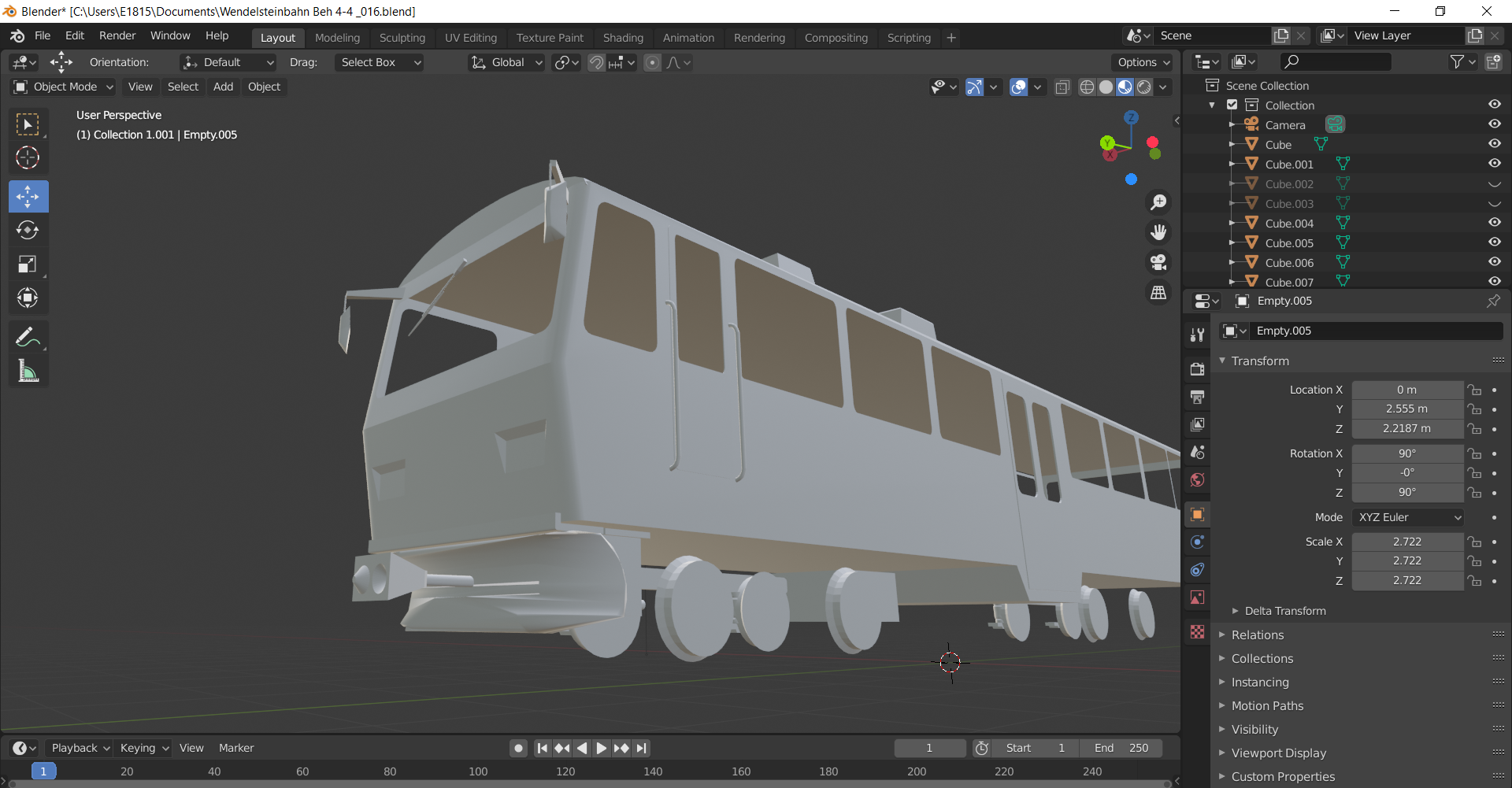Switch to orthographic/perspective grid view icon

tap(1158, 292)
